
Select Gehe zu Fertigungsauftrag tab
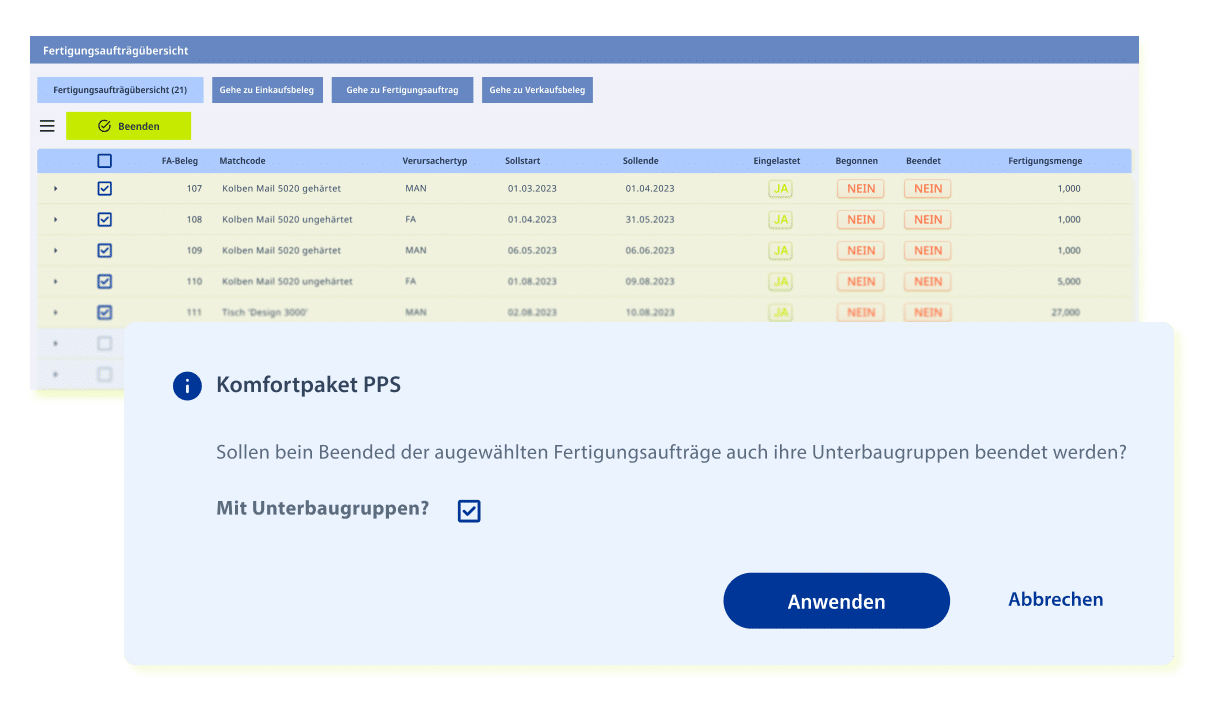coord(402,90)
